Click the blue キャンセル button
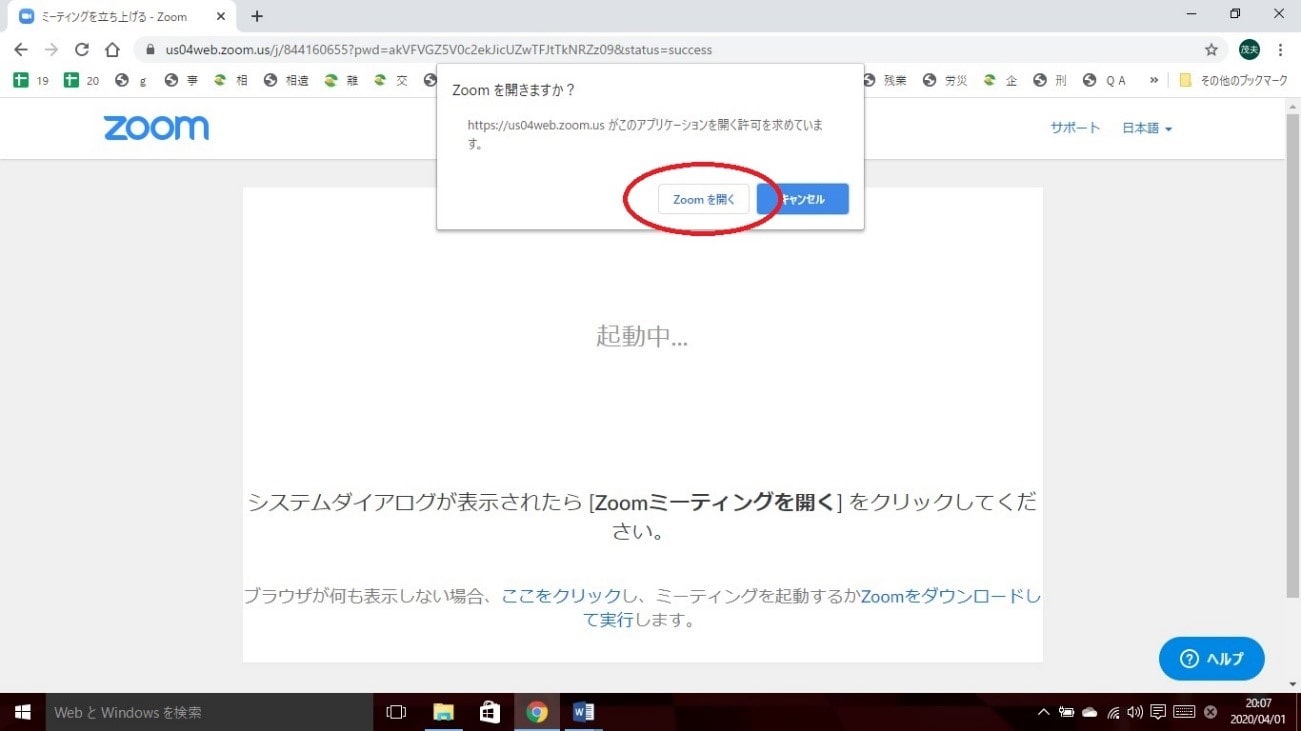Screen dimensions: 1301x731 point(803,199)
